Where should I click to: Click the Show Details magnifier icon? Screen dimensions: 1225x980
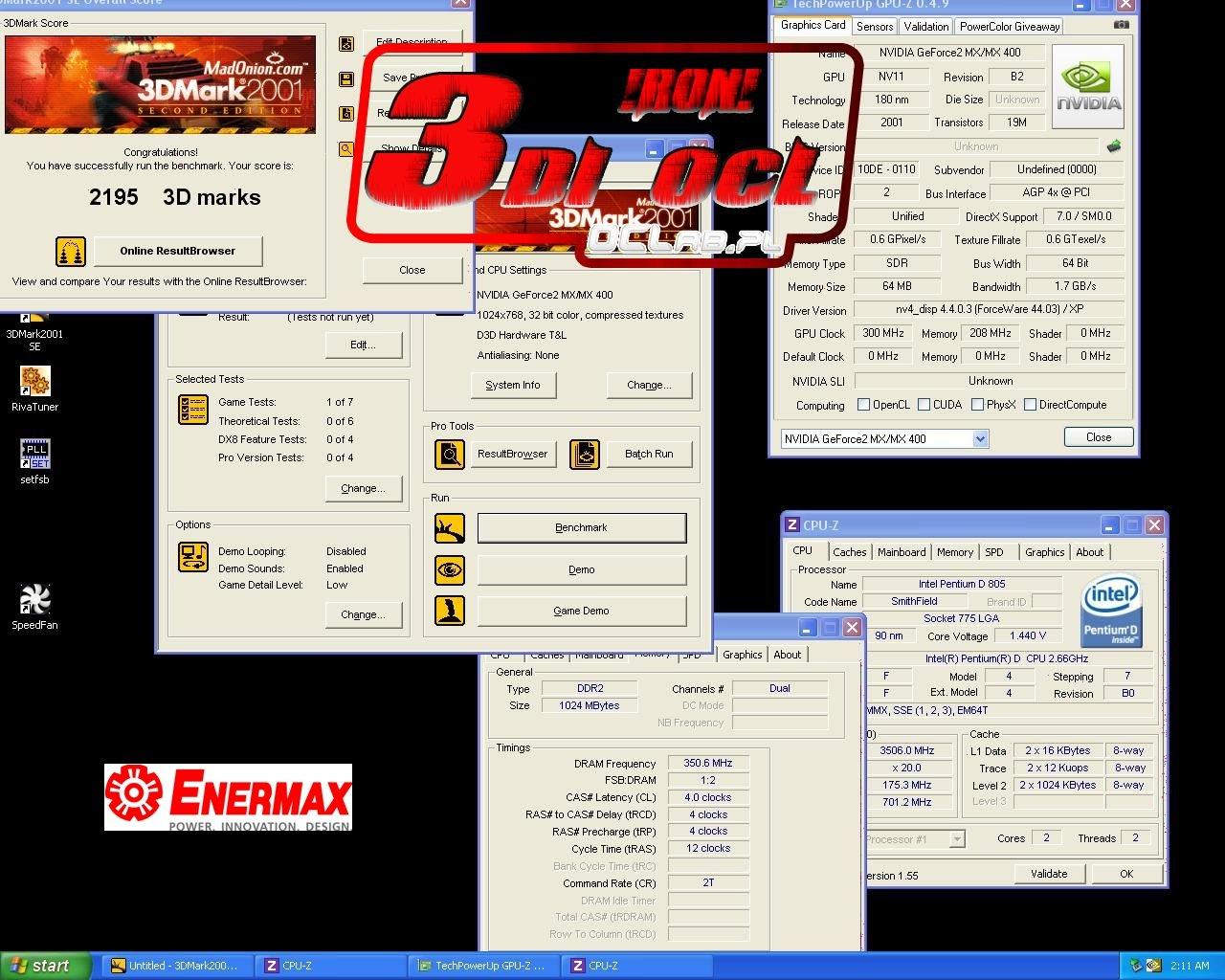[346, 149]
